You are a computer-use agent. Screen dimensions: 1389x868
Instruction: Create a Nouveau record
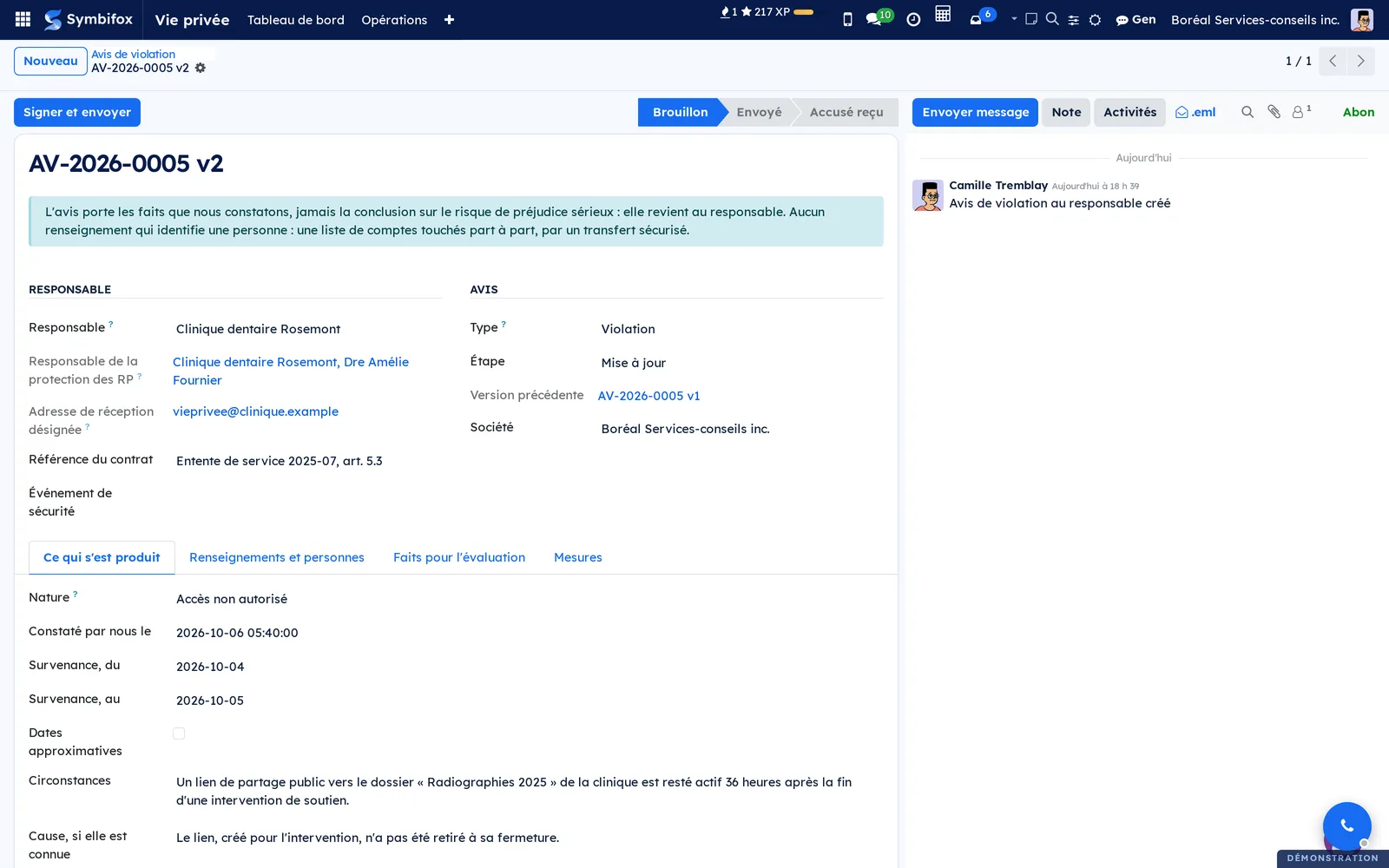click(50, 61)
